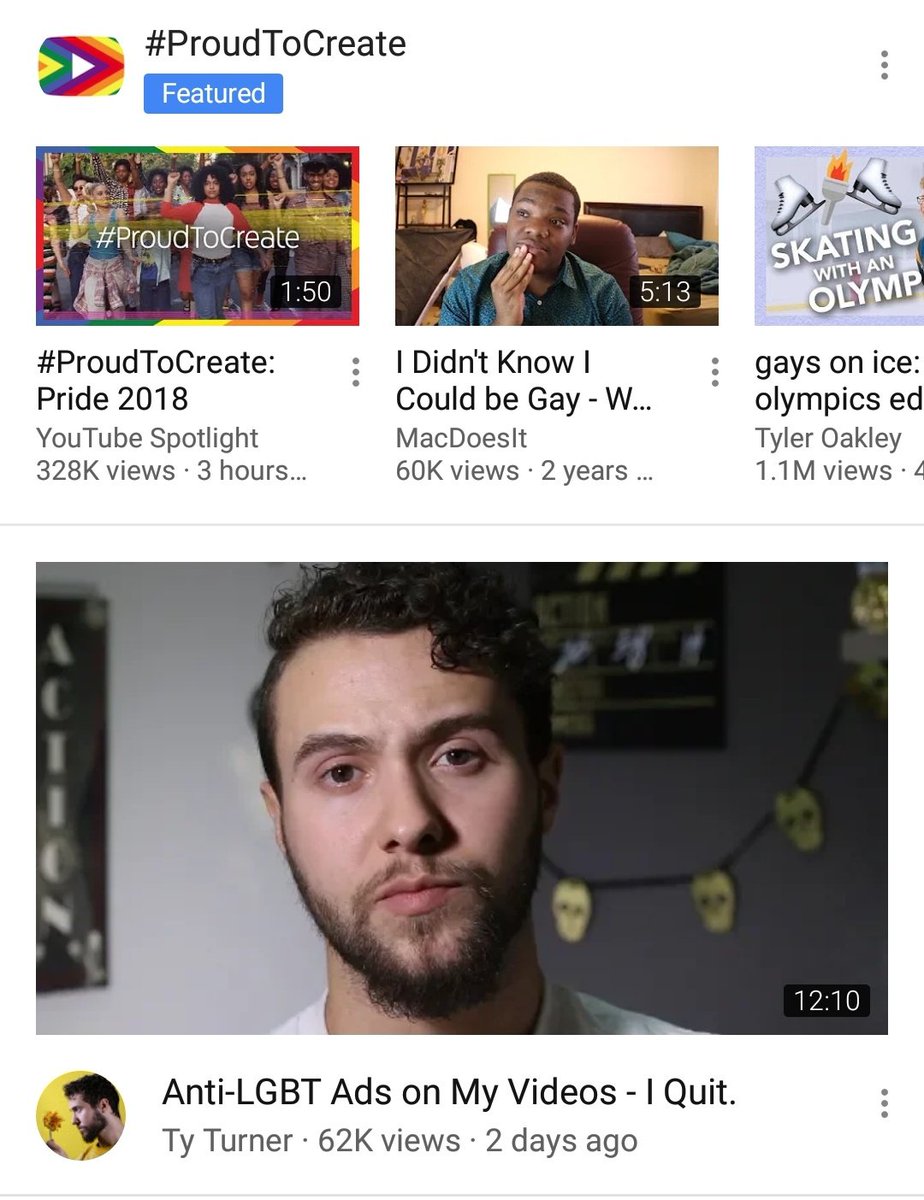Select the #ProudToCreate section heading
The width and height of the screenshot is (924, 1200).
click(275, 44)
